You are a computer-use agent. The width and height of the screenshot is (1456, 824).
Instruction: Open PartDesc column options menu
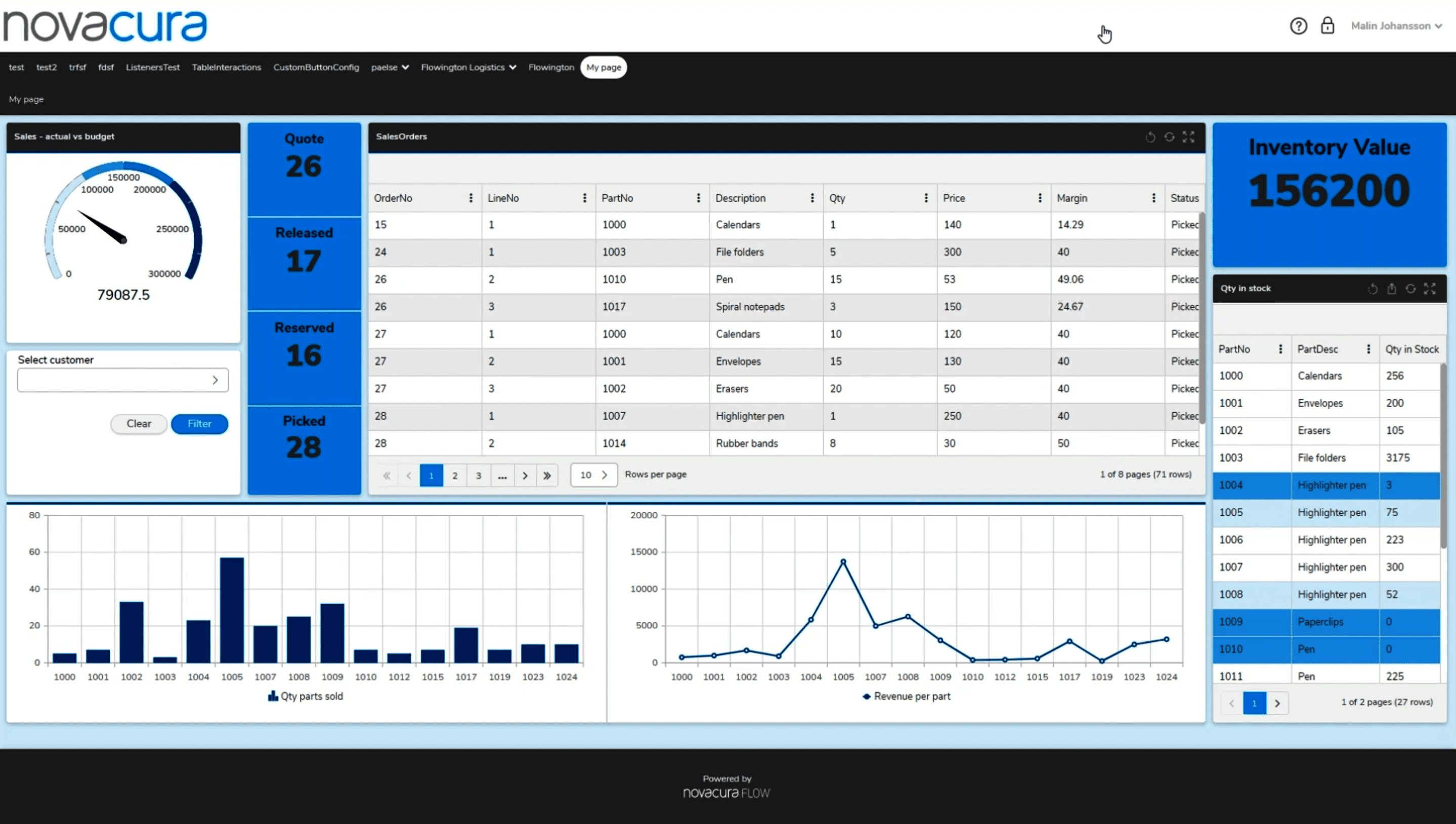point(1368,349)
